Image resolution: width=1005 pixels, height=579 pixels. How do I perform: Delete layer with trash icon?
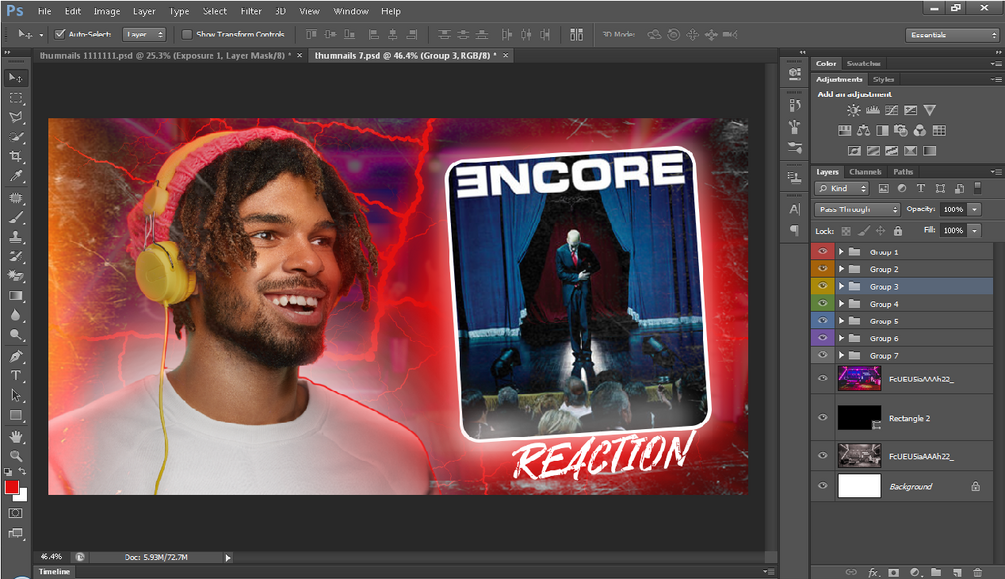(x=977, y=572)
